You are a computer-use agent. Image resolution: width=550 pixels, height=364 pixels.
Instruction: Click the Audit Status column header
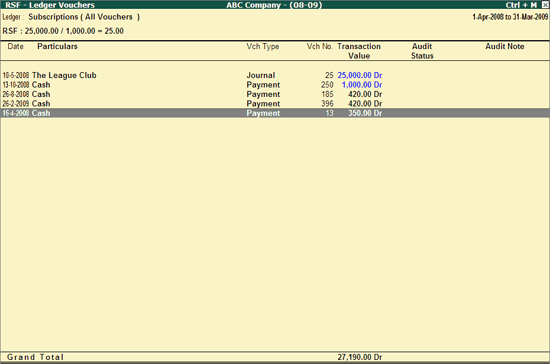[x=422, y=51]
